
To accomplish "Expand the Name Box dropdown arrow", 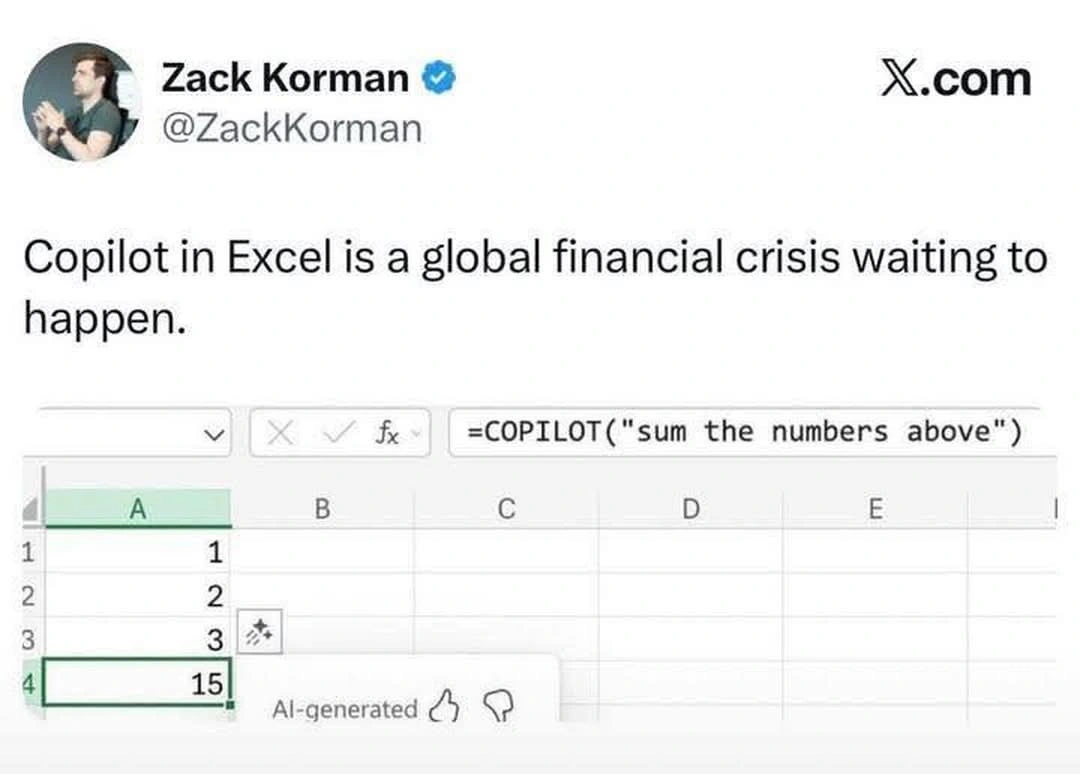I will pos(211,434).
